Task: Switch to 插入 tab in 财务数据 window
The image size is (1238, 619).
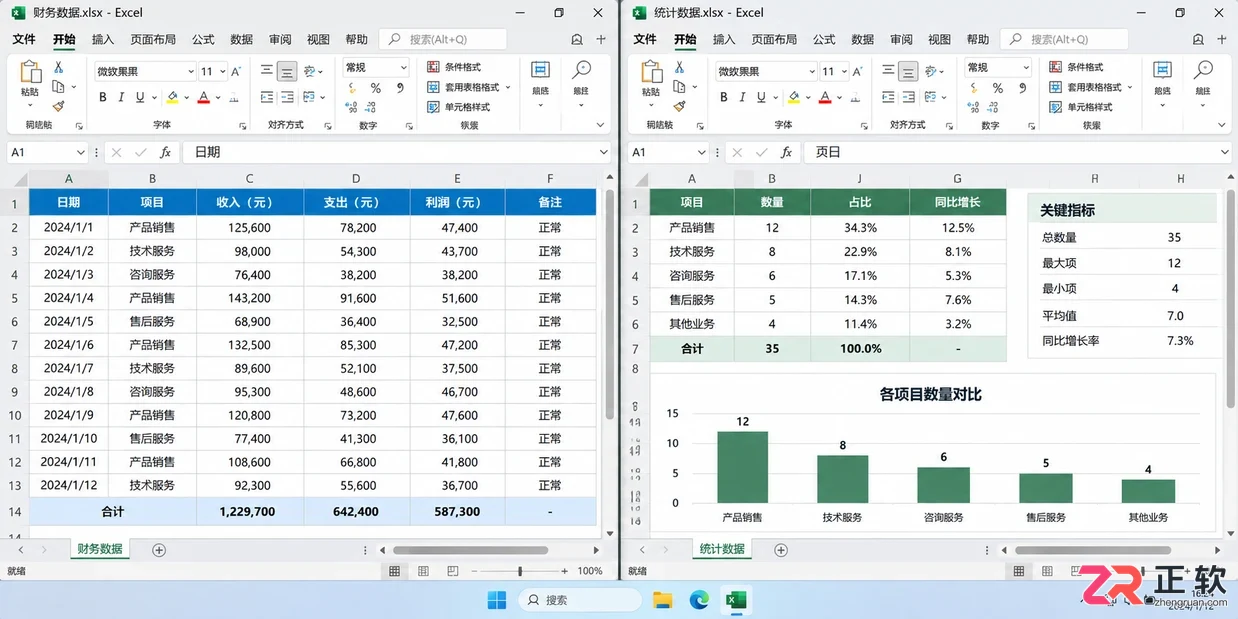Action: (102, 39)
